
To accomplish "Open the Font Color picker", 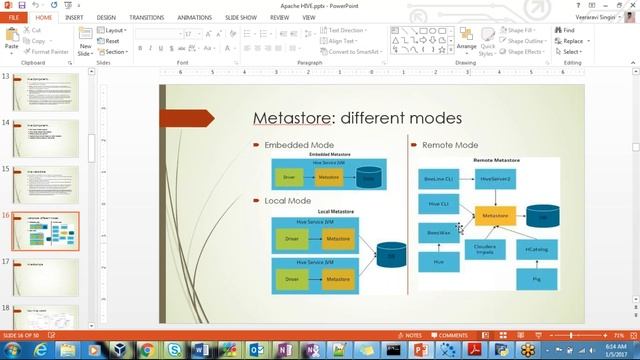I will pos(228,48).
